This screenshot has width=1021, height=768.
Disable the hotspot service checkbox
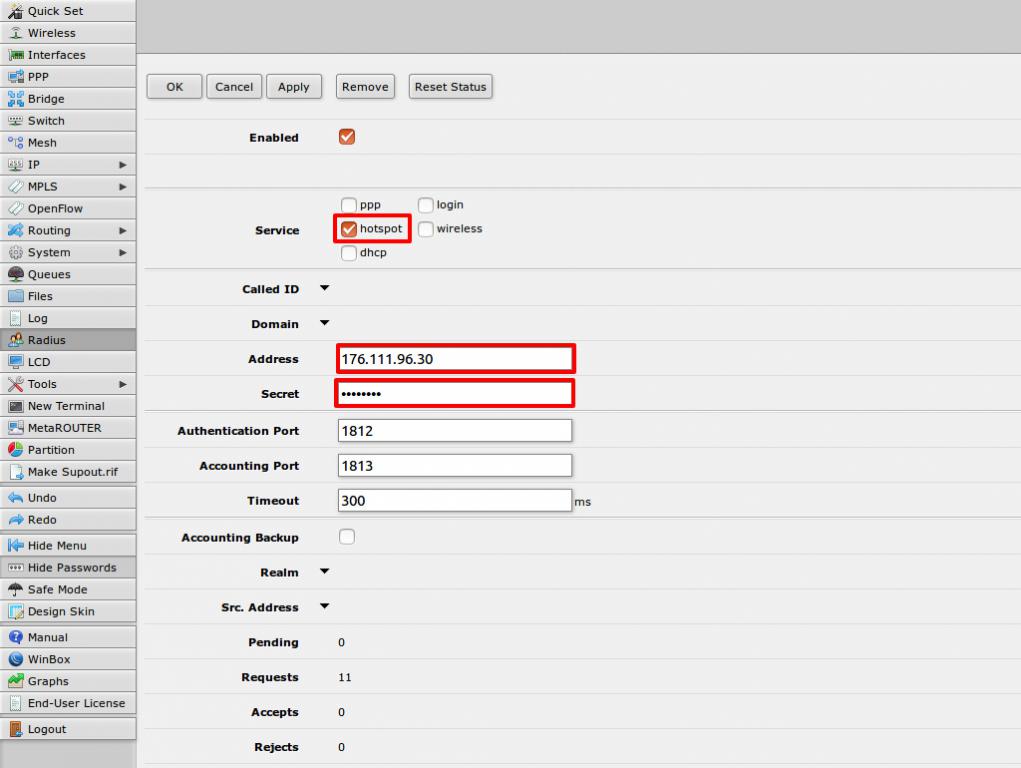click(x=348, y=228)
